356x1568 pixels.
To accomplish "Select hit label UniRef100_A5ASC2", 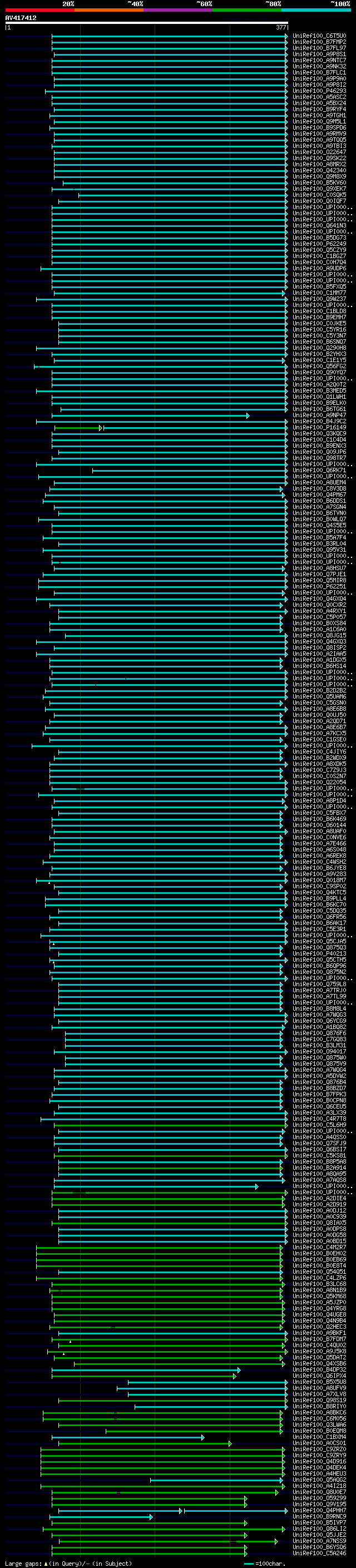I will point(319,97).
